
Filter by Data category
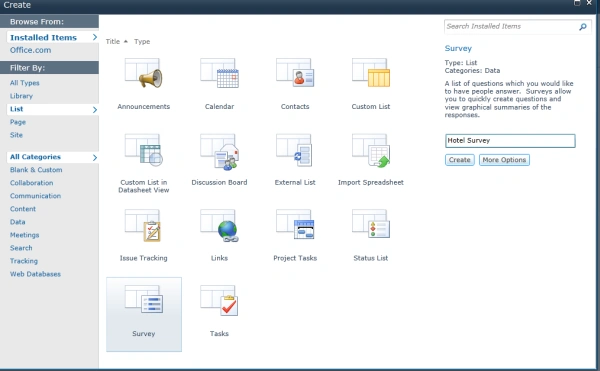click(x=17, y=222)
